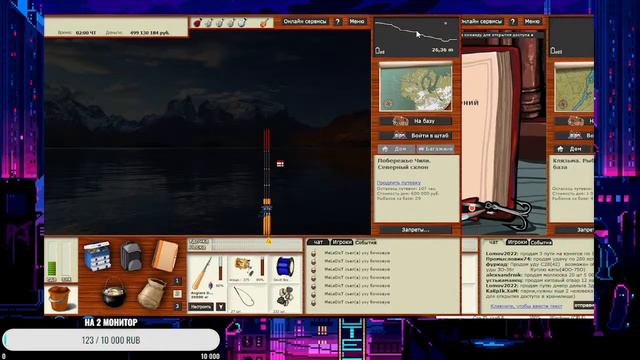Click the donation goal 123 / 10 000 RUB bar
The width and height of the screenshot is (640, 360).
[x=111, y=340]
